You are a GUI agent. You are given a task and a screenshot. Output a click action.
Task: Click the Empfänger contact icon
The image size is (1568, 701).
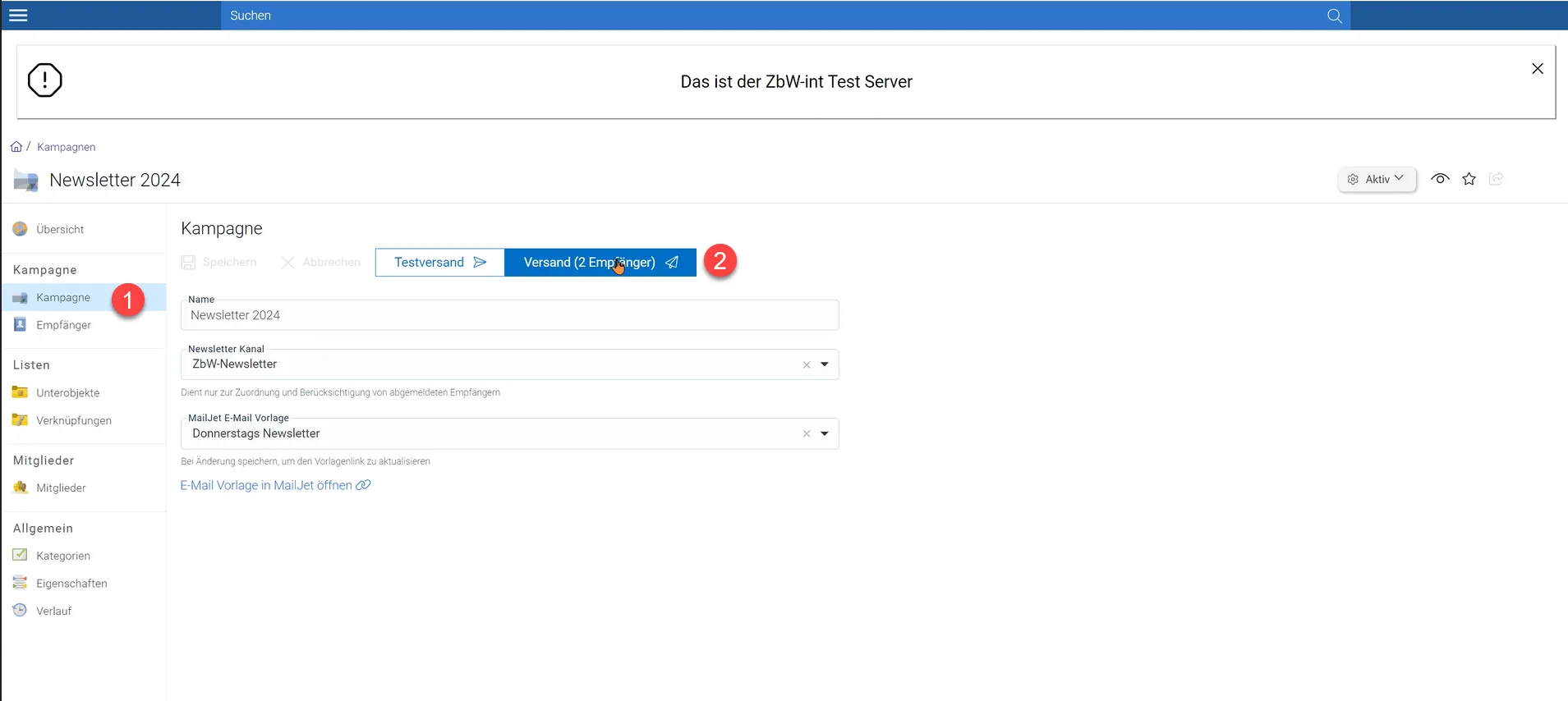(x=20, y=324)
